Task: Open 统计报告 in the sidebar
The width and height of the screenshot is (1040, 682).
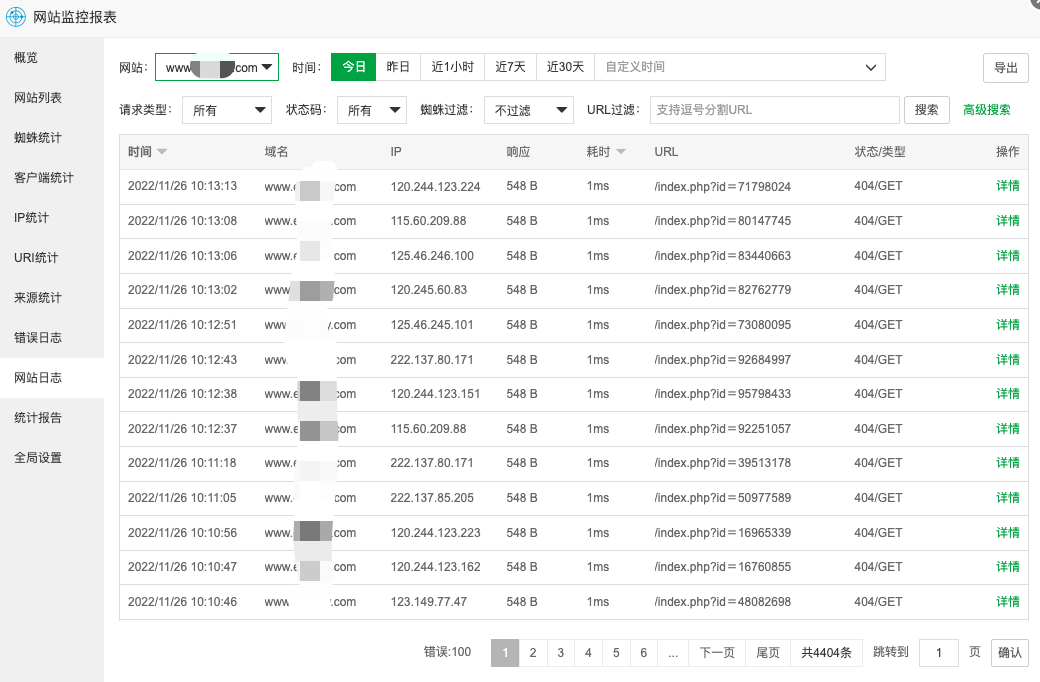Action: click(x=52, y=417)
